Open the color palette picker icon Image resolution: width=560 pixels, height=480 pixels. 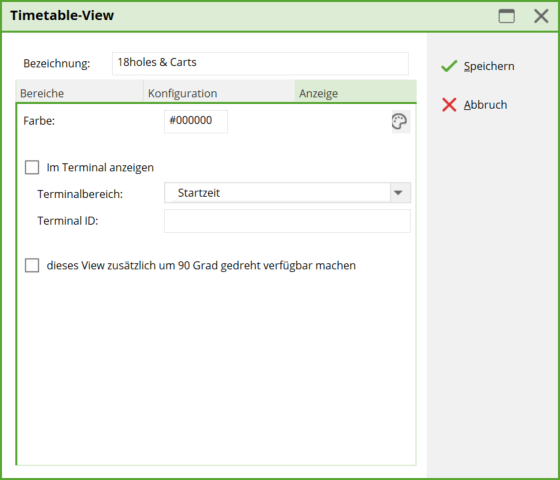401,121
